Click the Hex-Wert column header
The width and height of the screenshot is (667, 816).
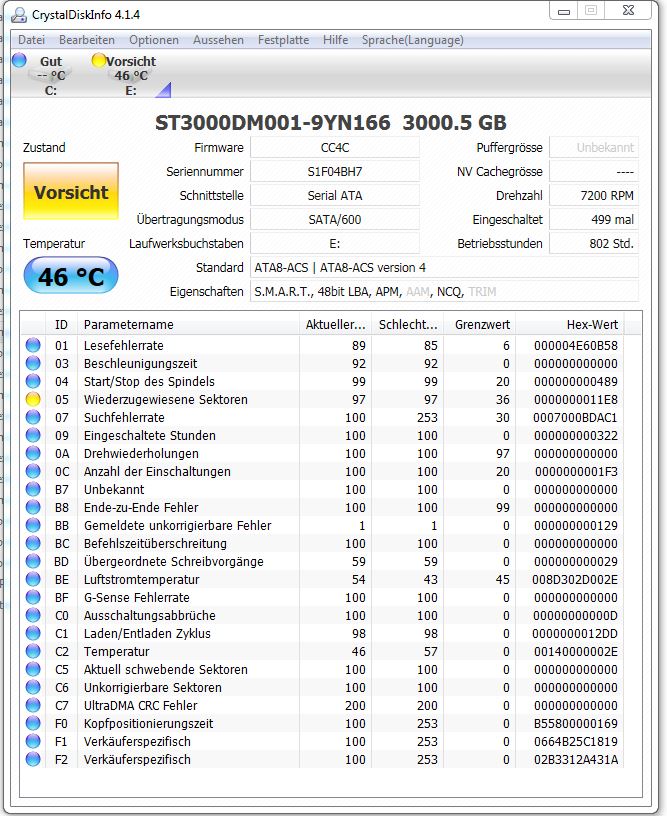570,325
